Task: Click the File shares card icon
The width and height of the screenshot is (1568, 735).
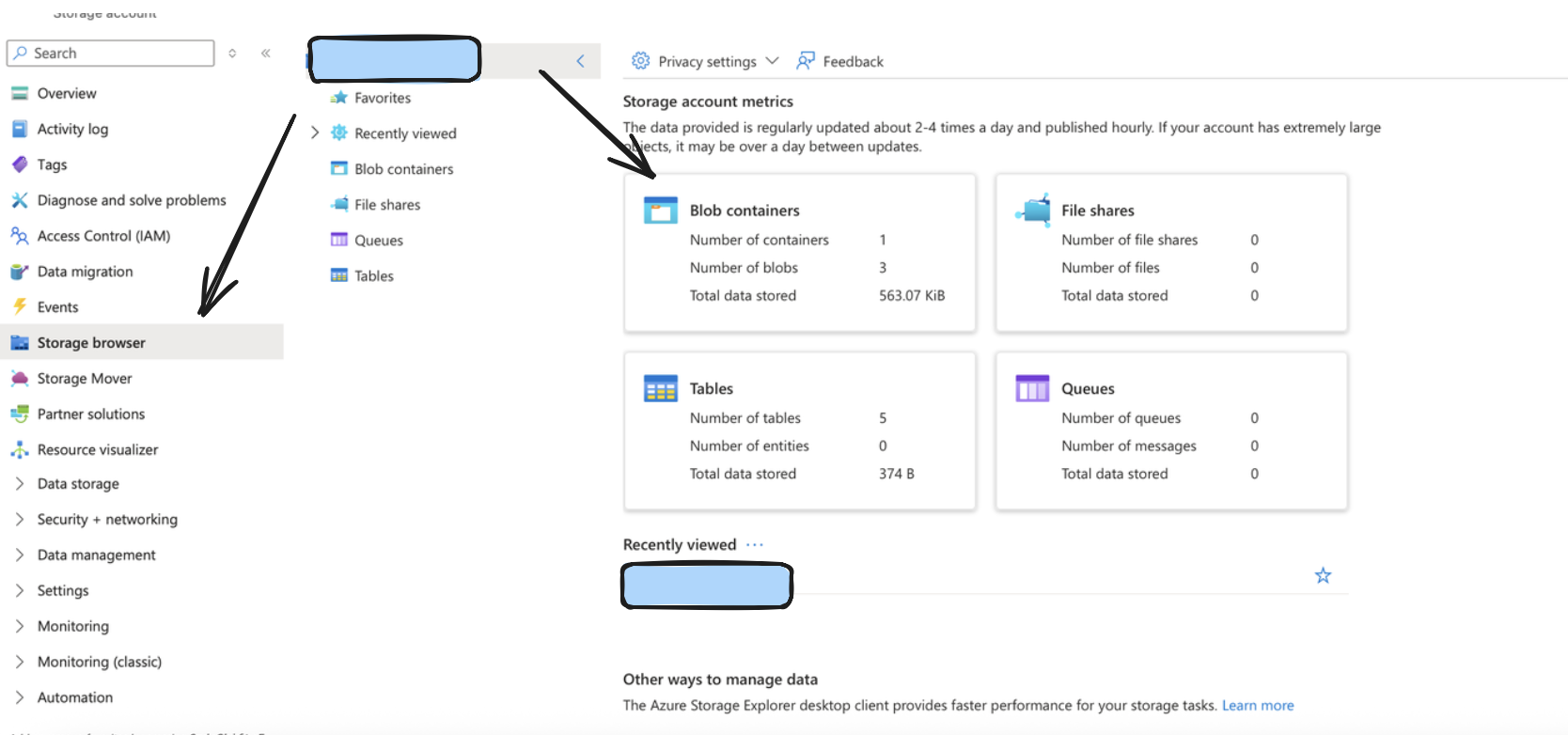Action: point(1033,210)
